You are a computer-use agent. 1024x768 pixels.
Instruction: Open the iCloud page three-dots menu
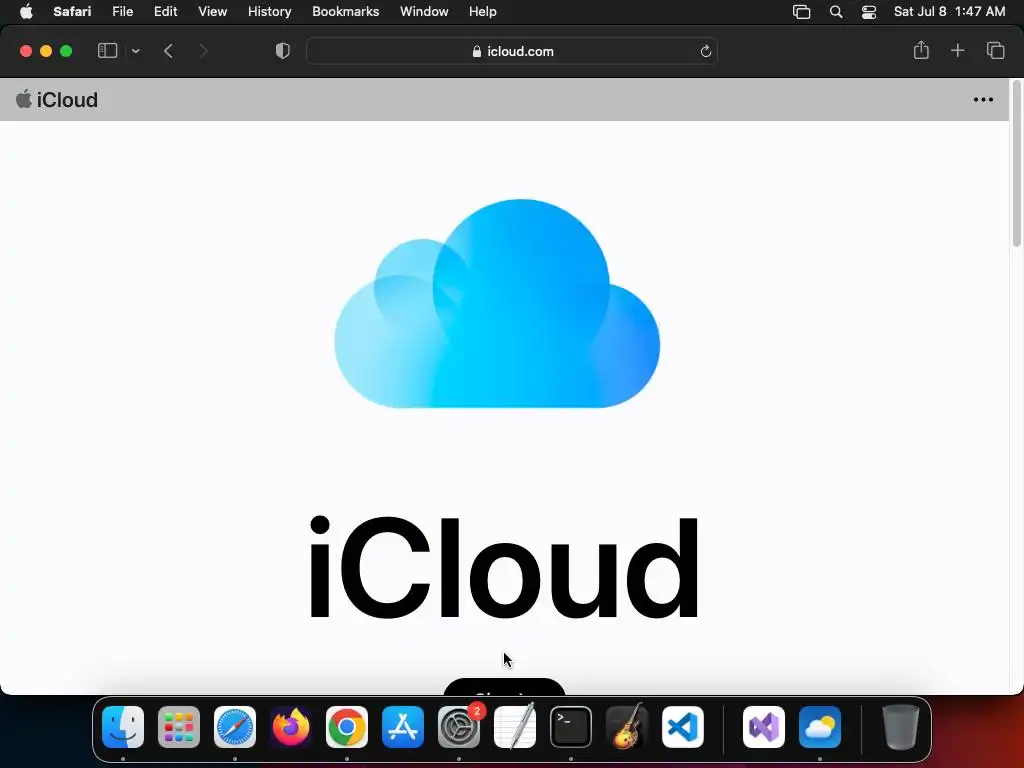tap(983, 100)
